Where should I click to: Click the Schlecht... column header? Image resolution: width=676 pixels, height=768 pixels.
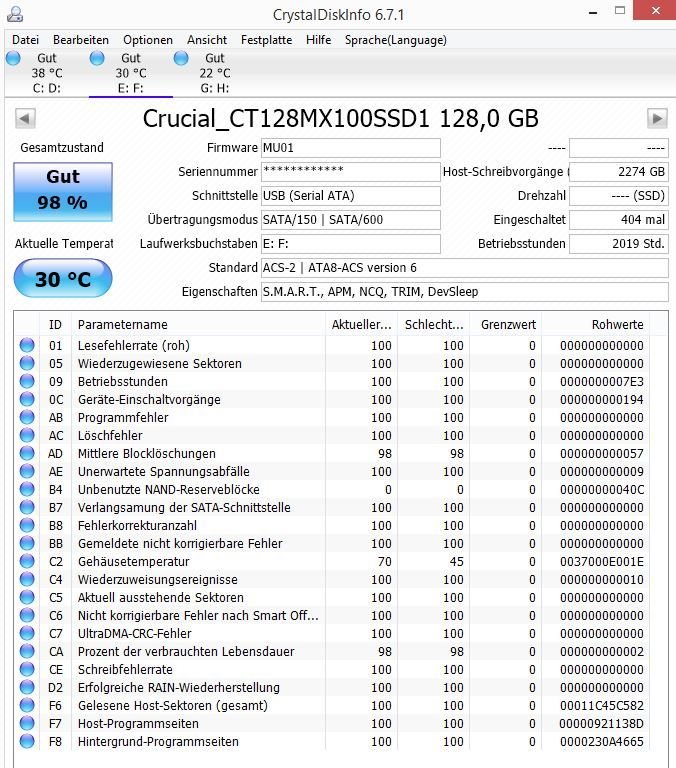coord(434,325)
